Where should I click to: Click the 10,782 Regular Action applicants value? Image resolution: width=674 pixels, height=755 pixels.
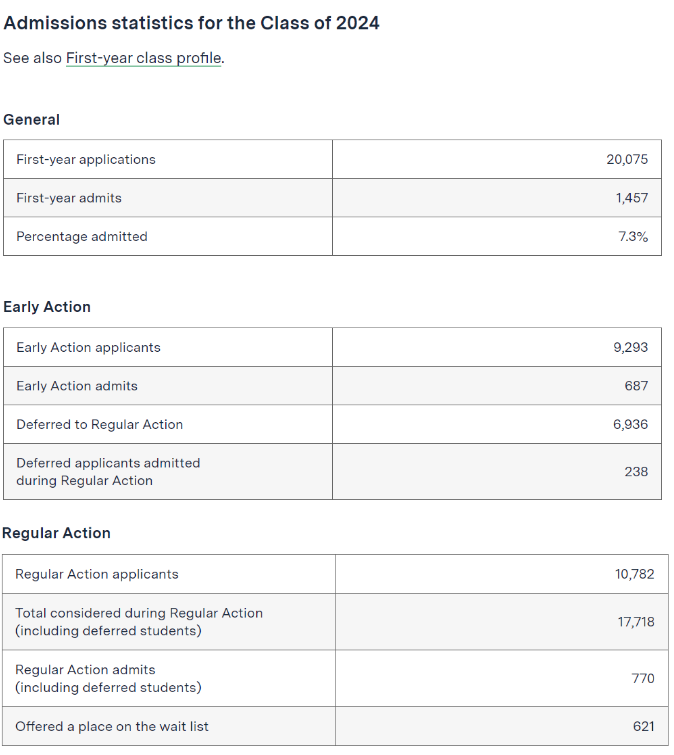click(x=634, y=574)
